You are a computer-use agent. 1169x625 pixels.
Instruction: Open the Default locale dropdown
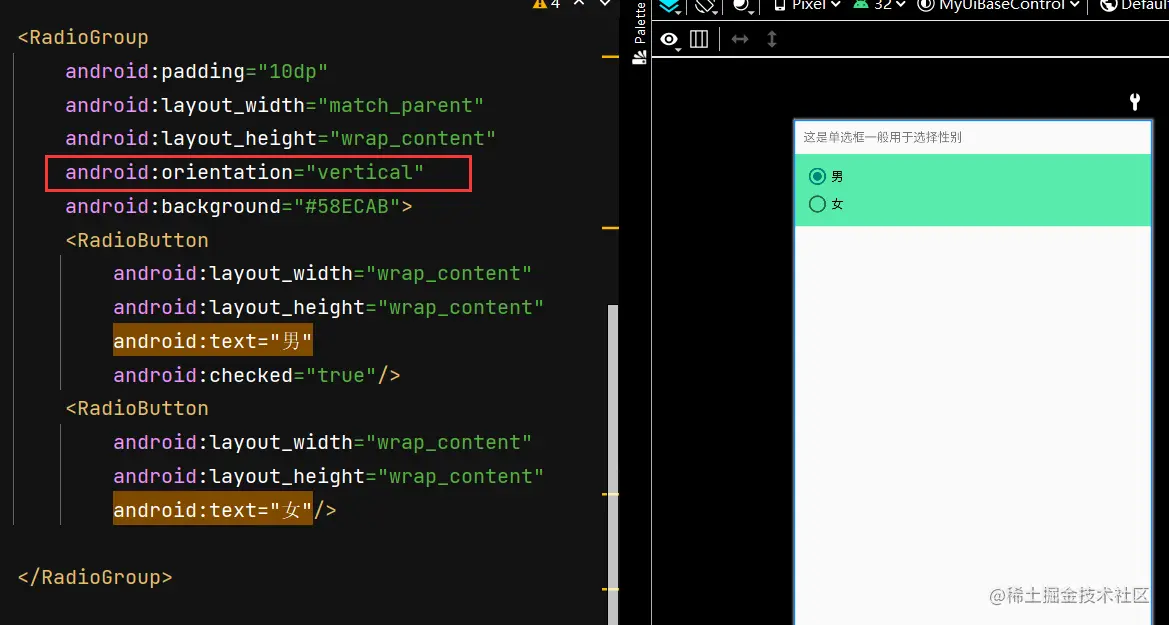coord(1135,5)
